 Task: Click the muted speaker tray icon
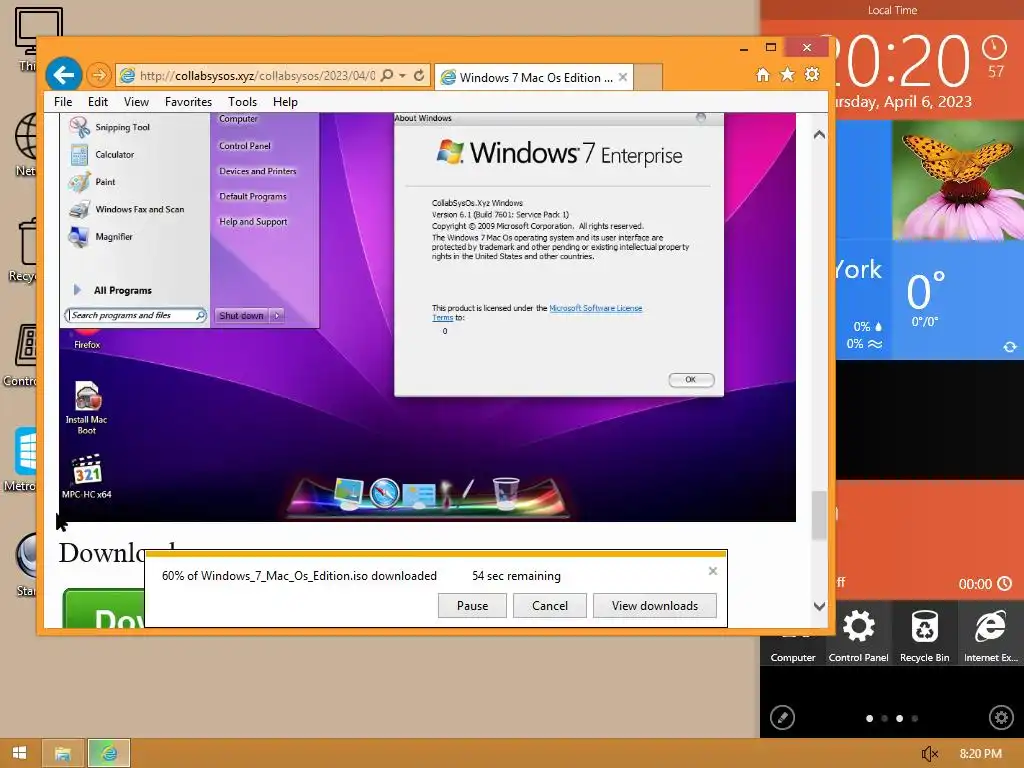point(929,754)
